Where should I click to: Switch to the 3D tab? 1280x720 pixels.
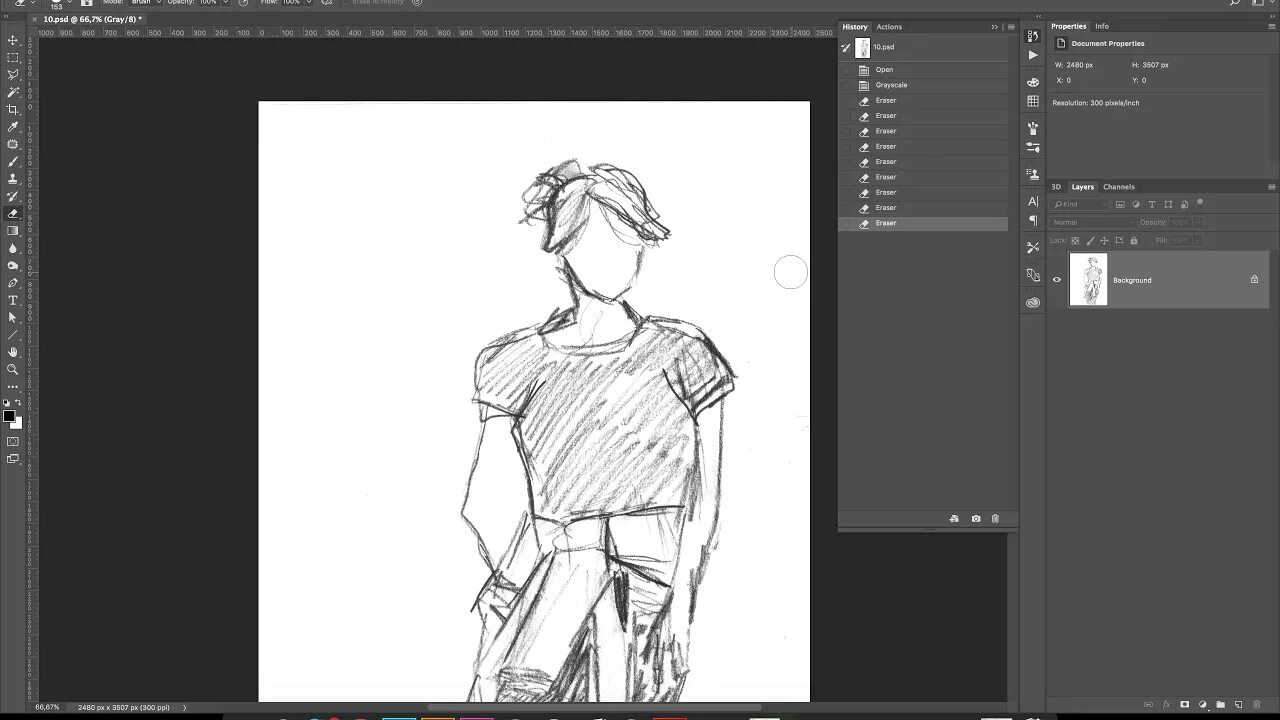pos(1056,187)
